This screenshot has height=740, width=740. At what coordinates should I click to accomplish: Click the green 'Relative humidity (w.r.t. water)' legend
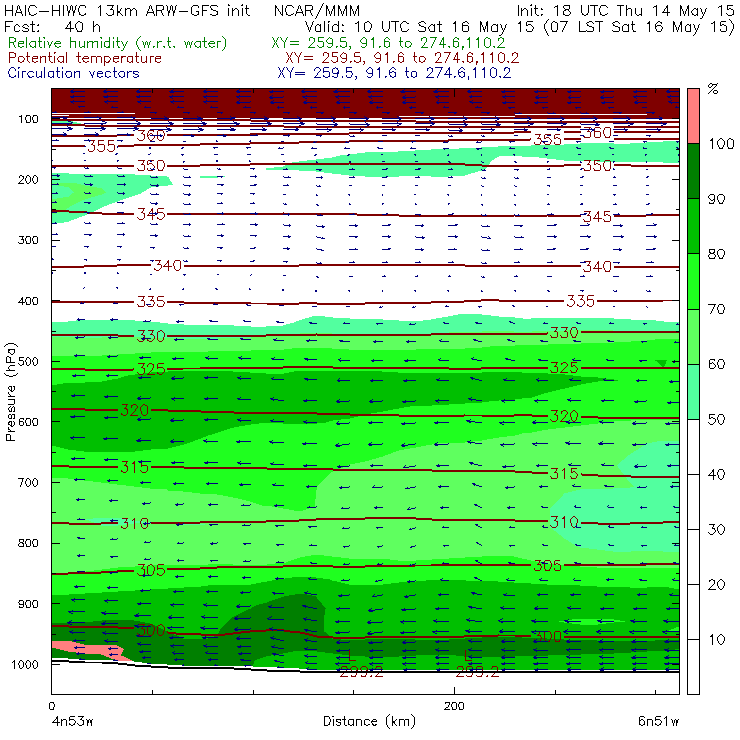pyautogui.click(x=118, y=43)
